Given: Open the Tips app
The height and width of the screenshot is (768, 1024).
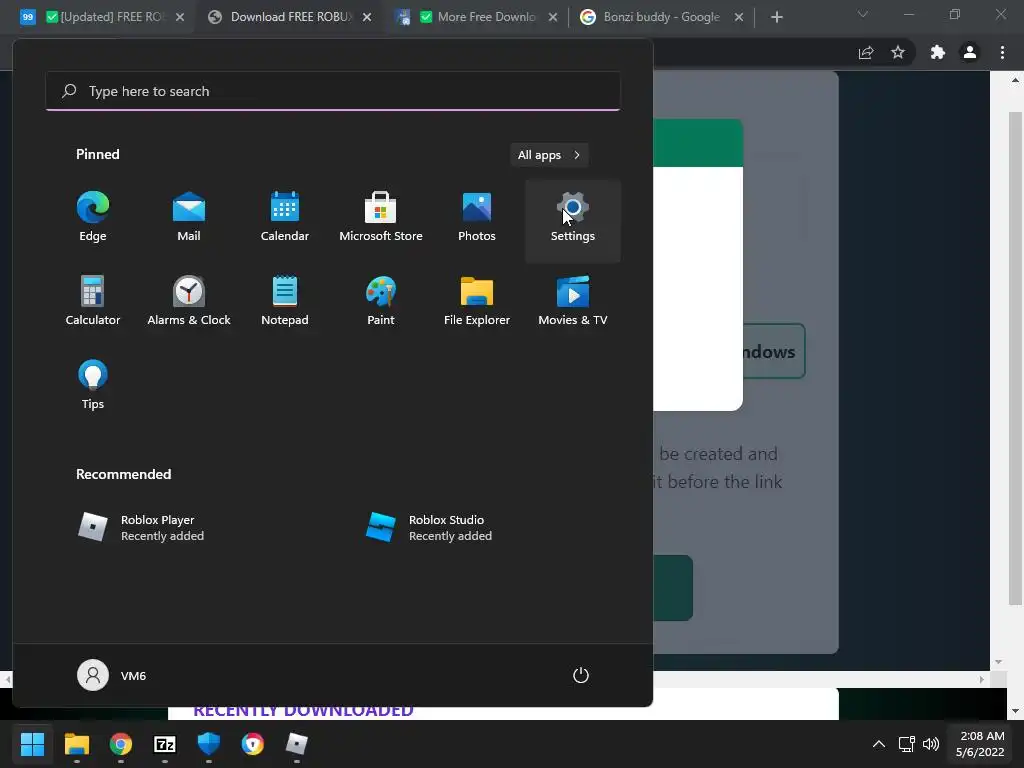Looking at the screenshot, I should pos(93,386).
